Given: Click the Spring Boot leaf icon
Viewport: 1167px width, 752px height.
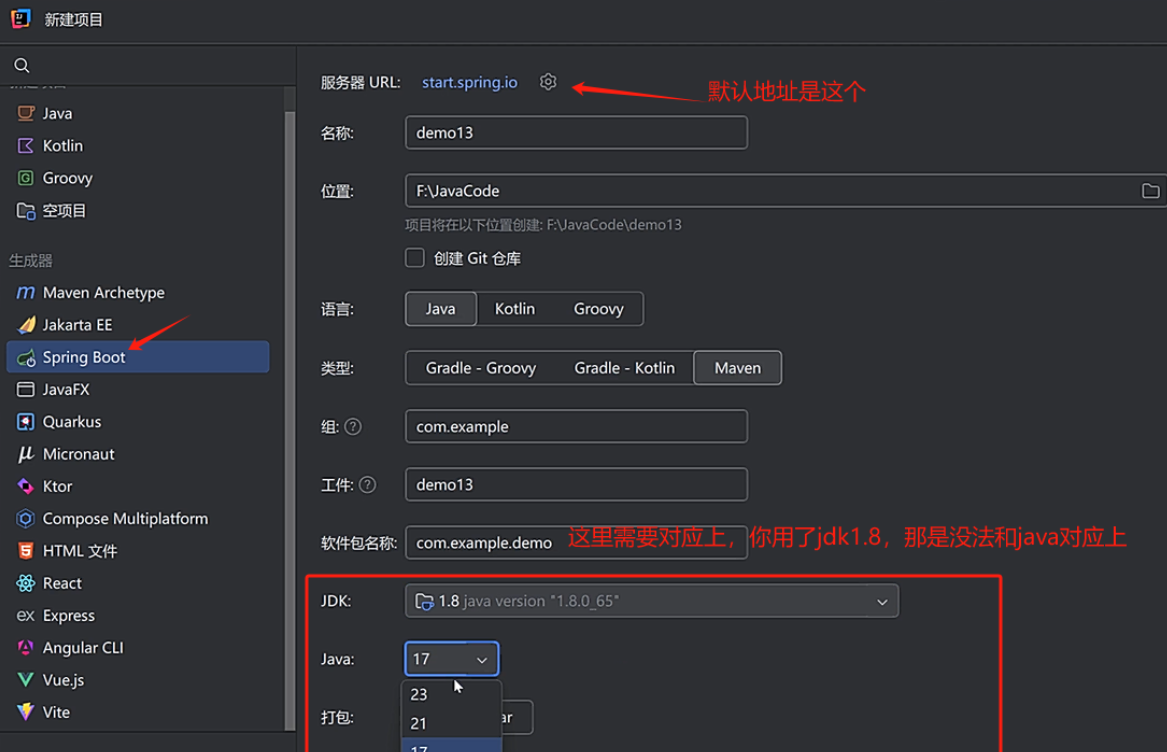Looking at the screenshot, I should click(25, 357).
